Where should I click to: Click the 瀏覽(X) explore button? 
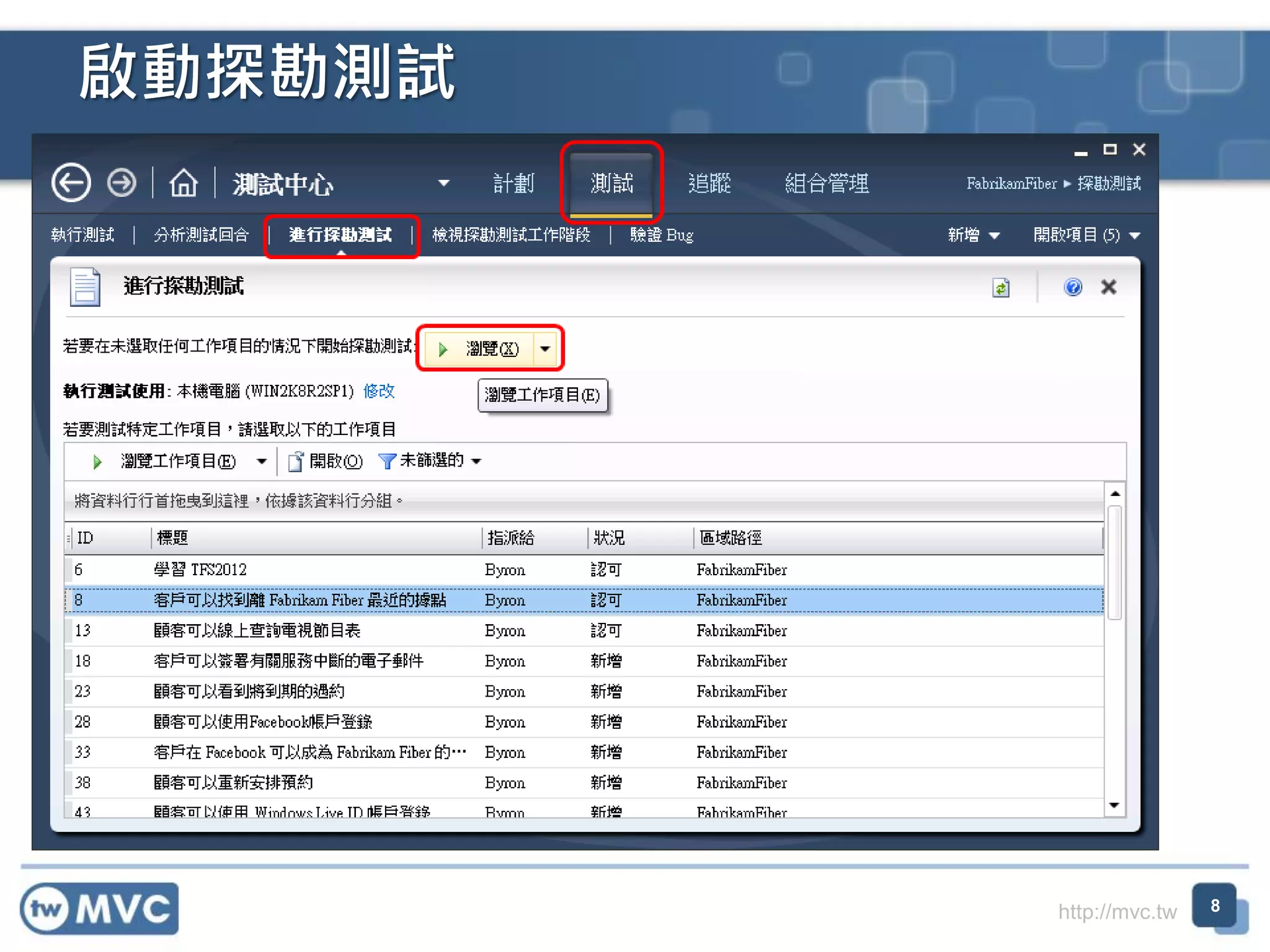coord(479,349)
